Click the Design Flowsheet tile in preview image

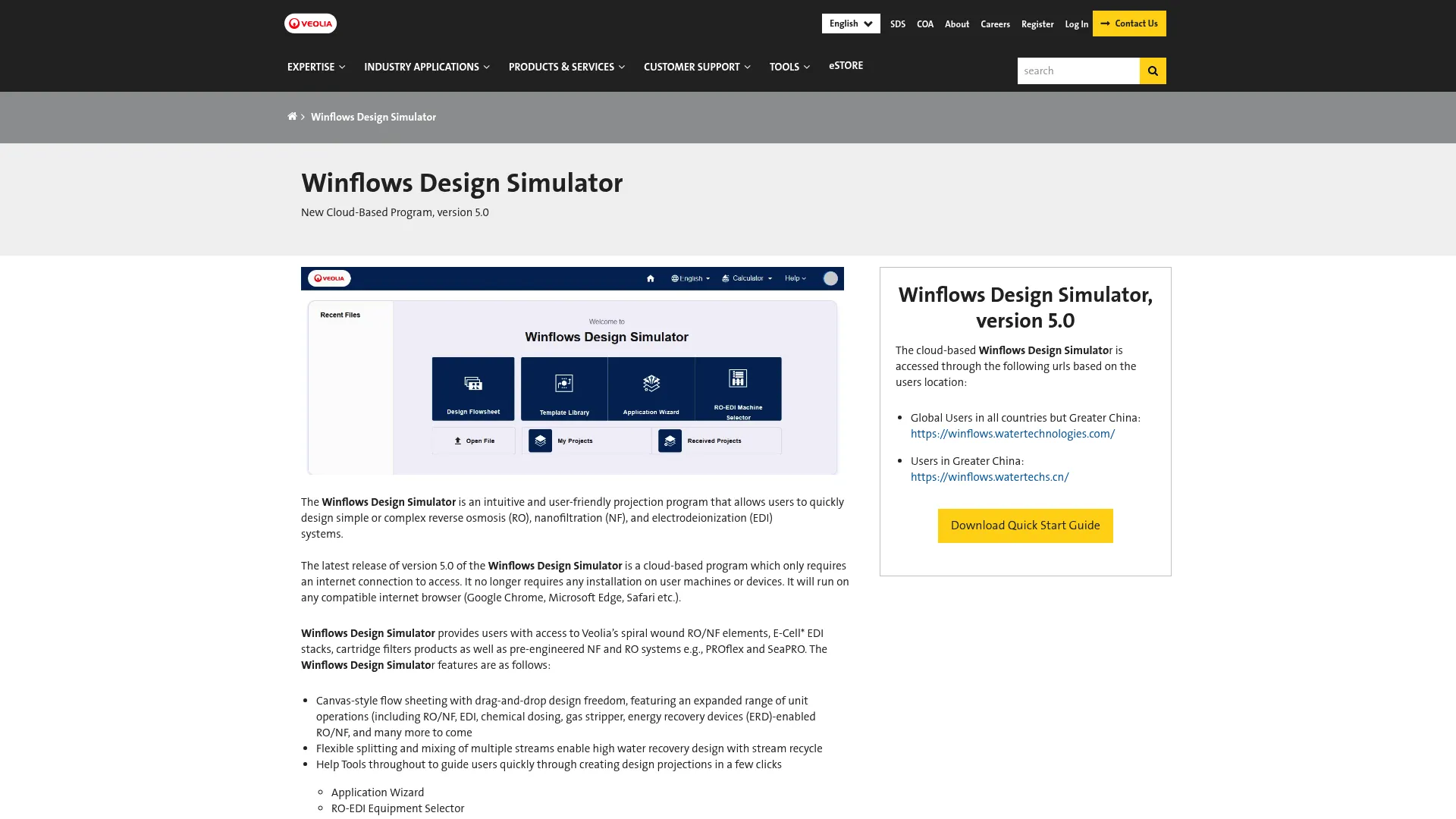click(473, 388)
